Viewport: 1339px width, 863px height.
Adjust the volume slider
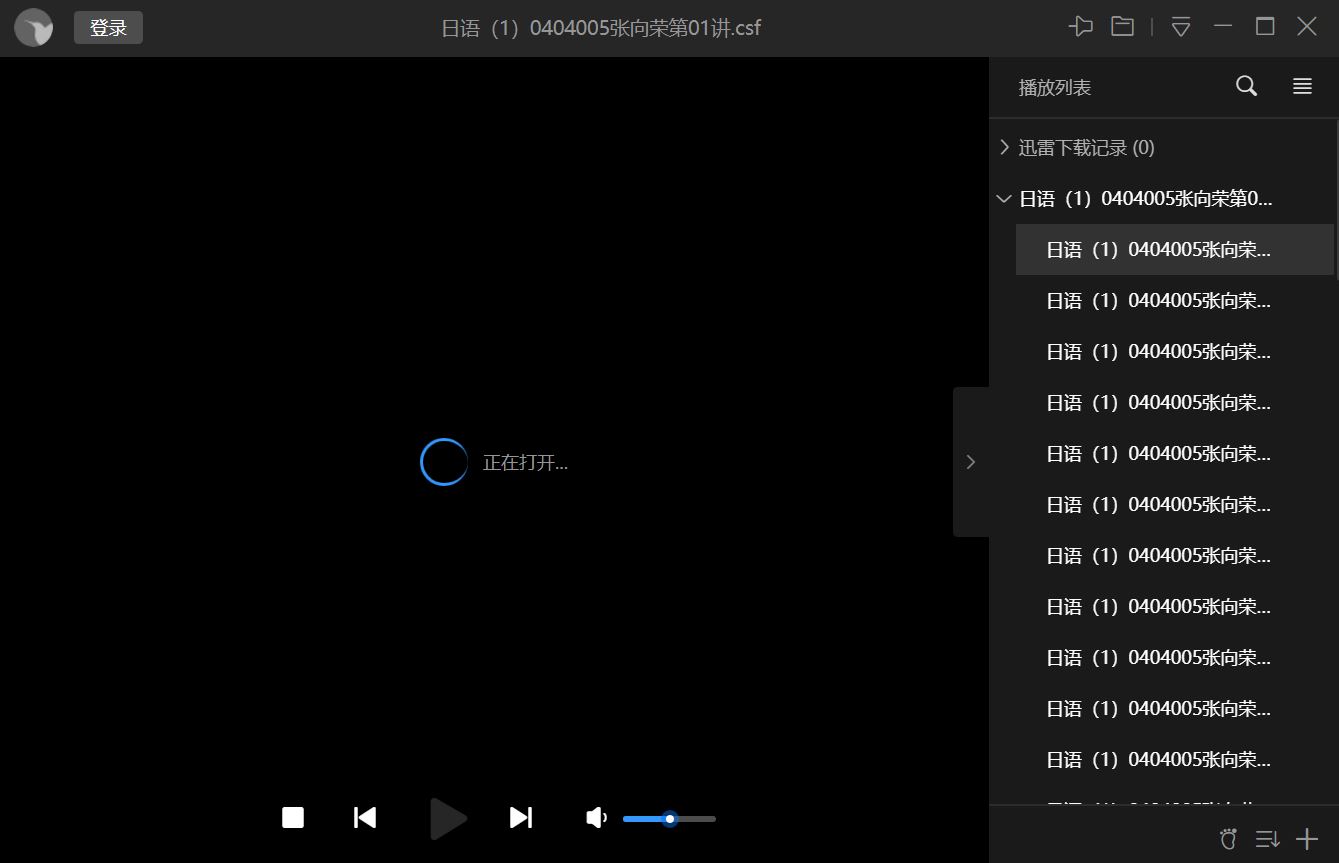point(670,819)
